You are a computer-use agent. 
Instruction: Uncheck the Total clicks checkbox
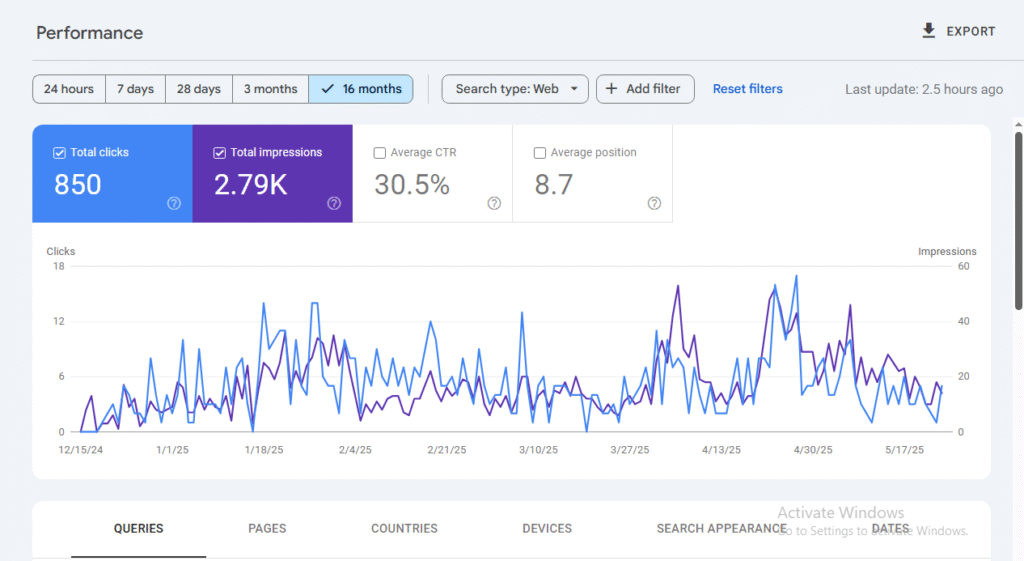pos(59,153)
